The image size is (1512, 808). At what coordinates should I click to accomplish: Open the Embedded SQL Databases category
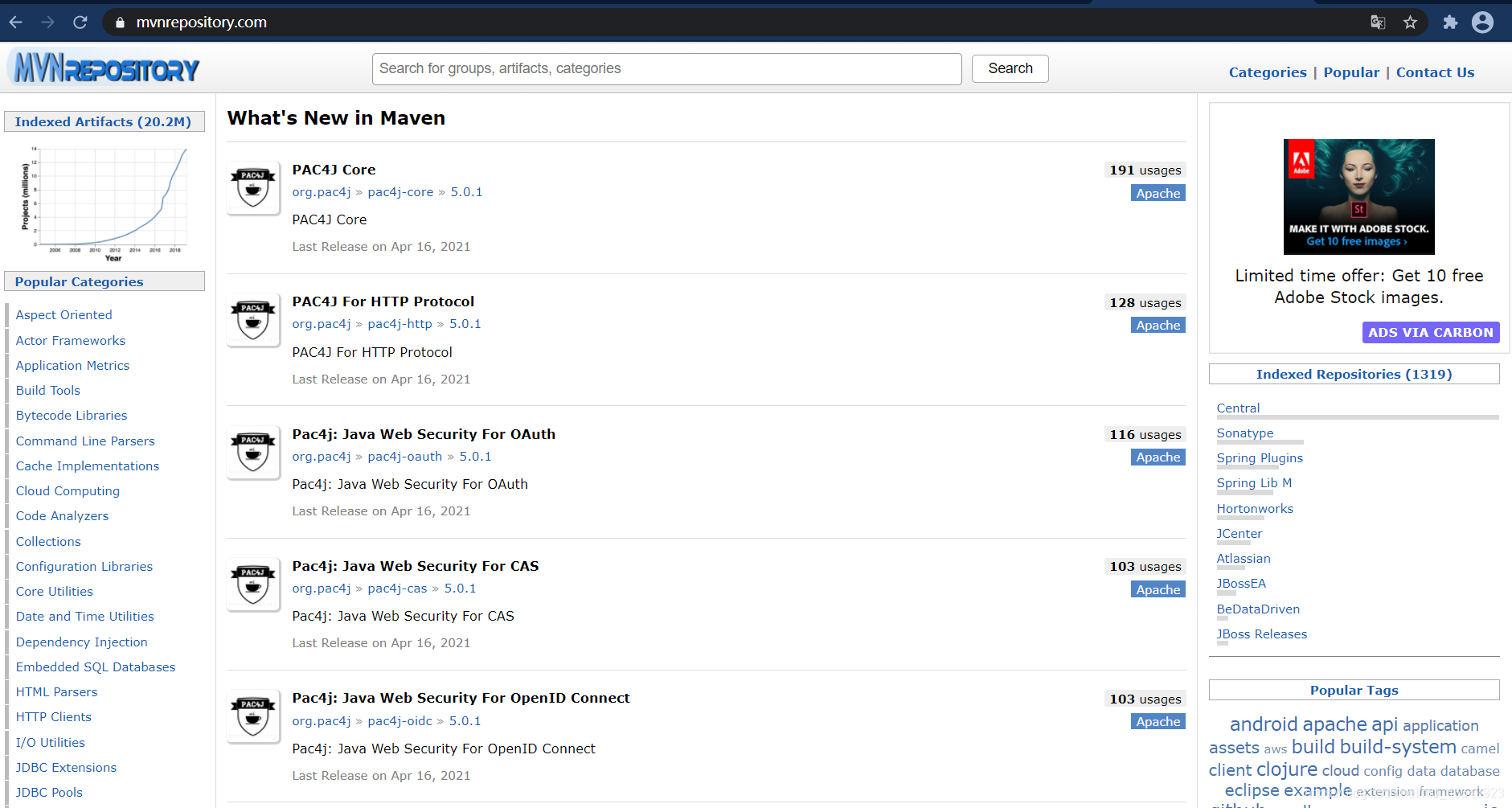(96, 667)
